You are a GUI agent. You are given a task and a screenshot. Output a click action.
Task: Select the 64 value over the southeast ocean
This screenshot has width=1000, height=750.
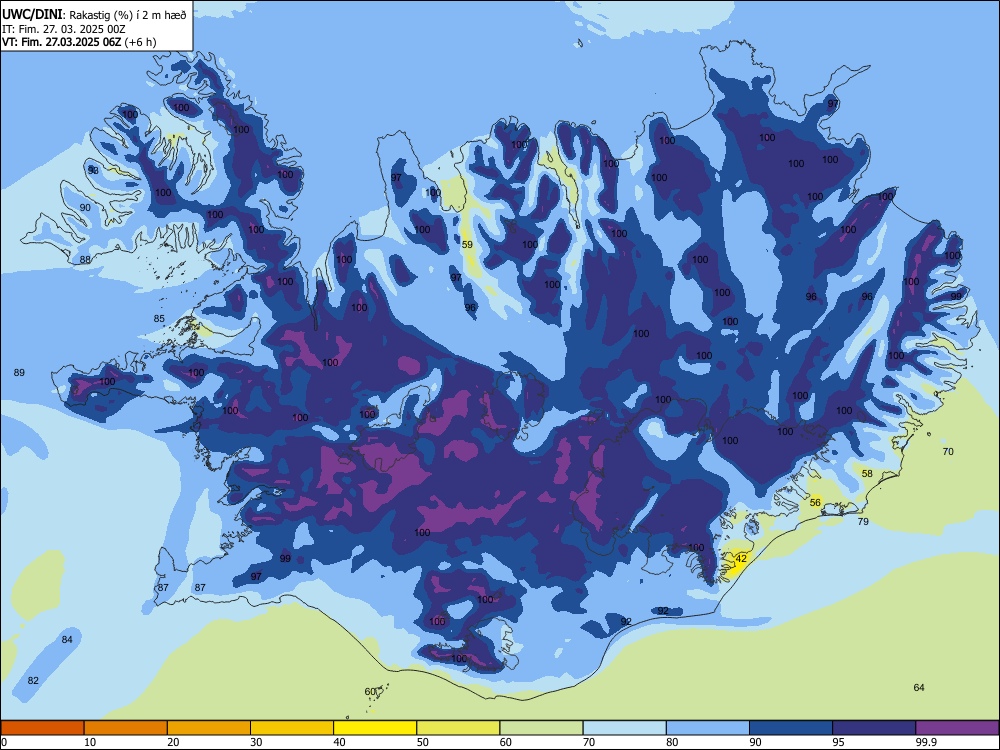point(919,688)
